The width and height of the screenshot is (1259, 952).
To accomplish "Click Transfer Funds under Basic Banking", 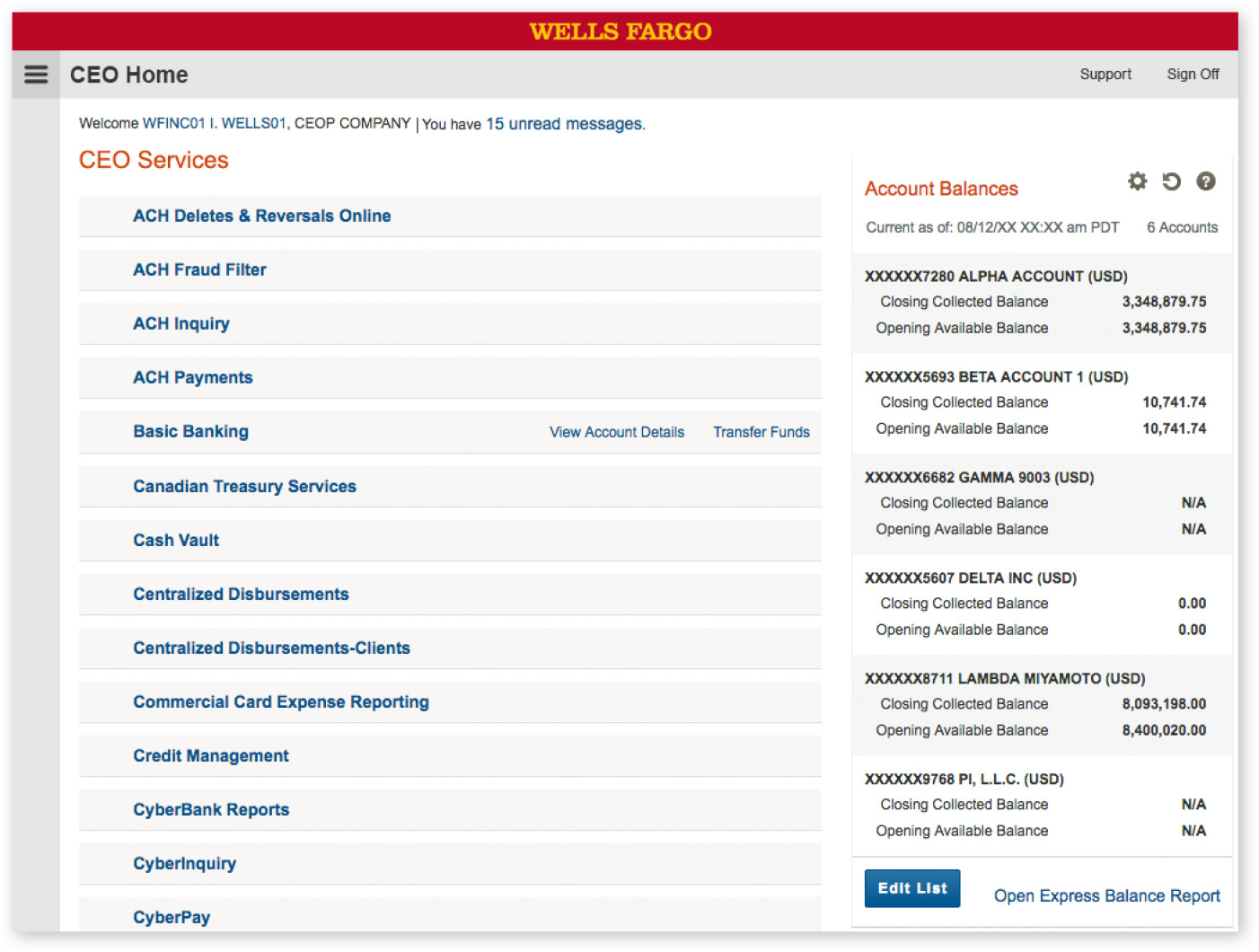I will click(761, 432).
